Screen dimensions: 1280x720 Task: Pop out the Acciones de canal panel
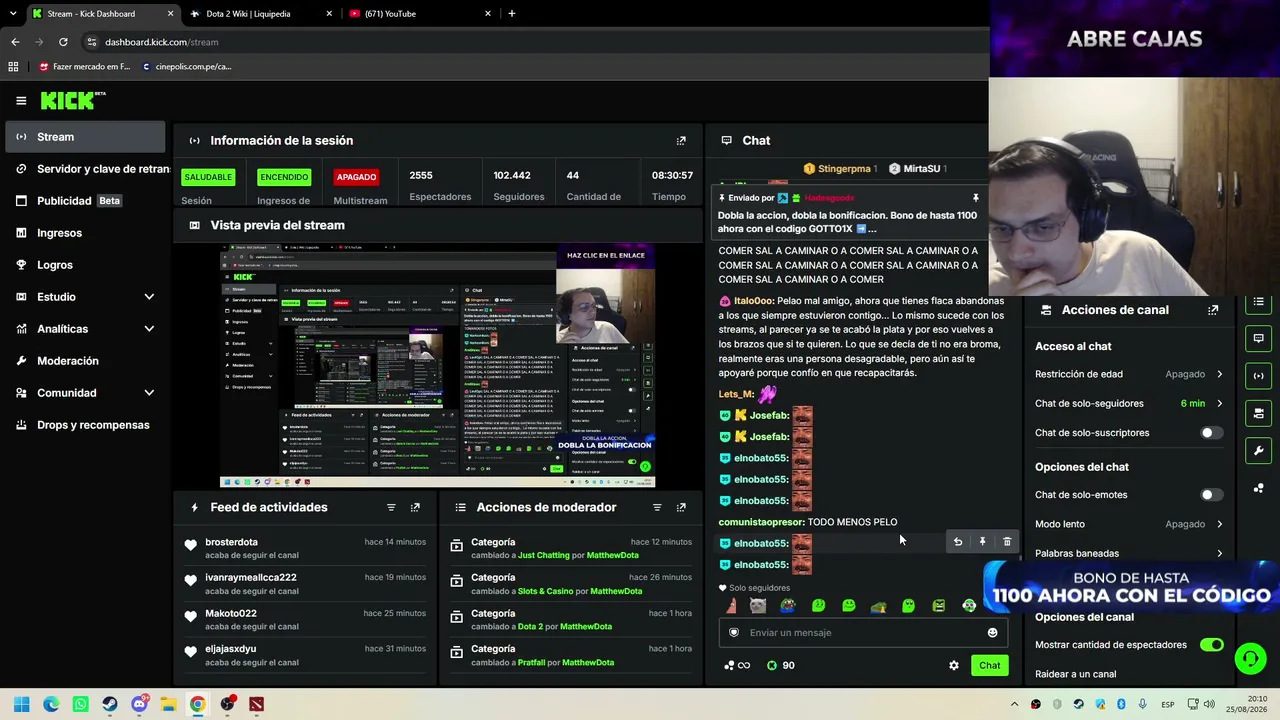(x=1213, y=310)
